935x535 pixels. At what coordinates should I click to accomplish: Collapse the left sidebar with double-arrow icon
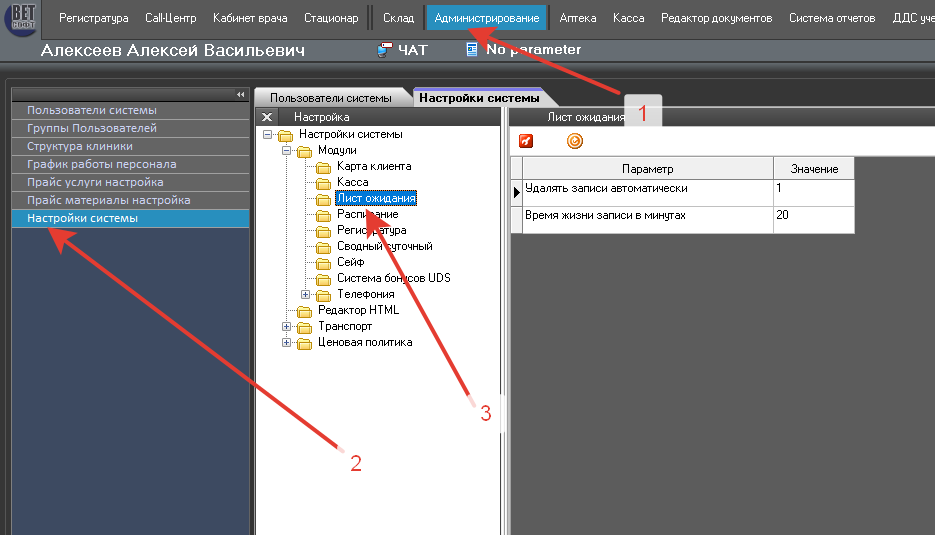point(240,94)
